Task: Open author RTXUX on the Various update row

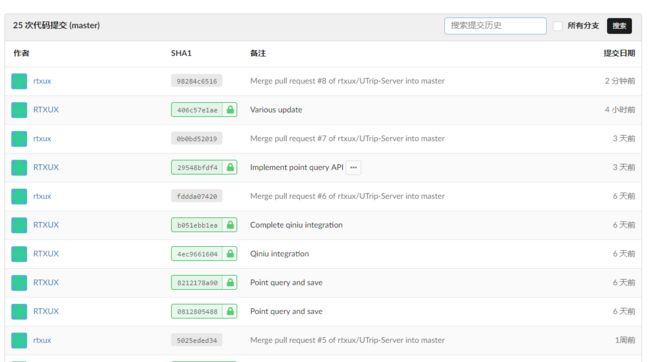Action: pyautogui.click(x=46, y=110)
